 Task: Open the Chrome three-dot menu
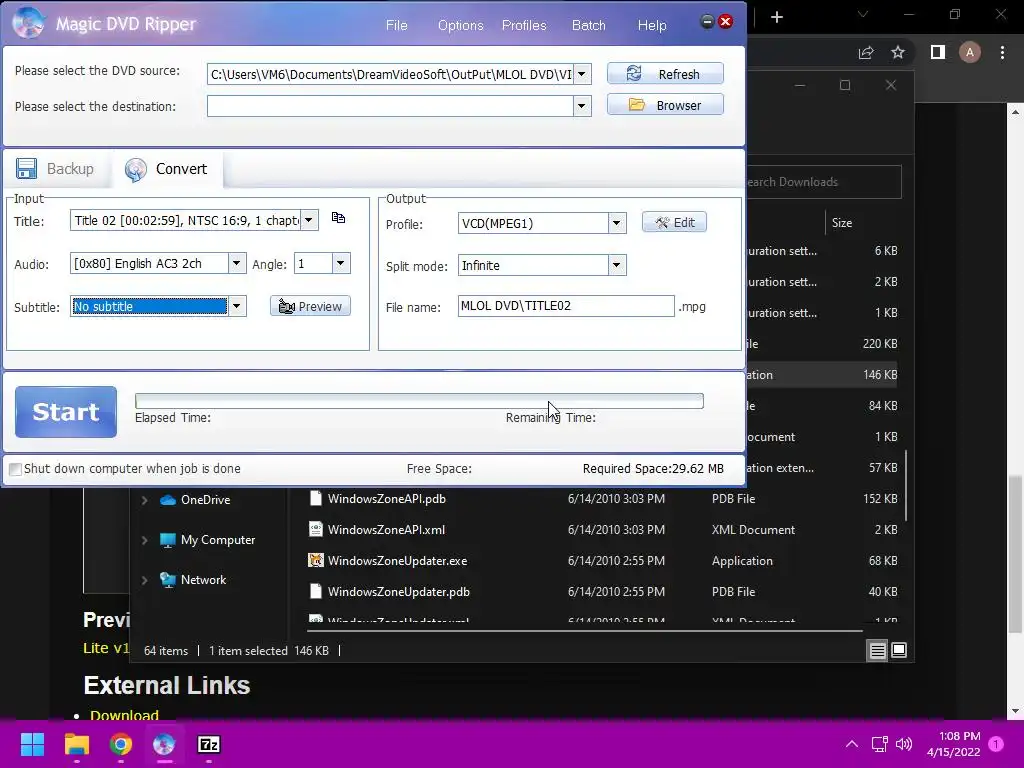point(1002,52)
